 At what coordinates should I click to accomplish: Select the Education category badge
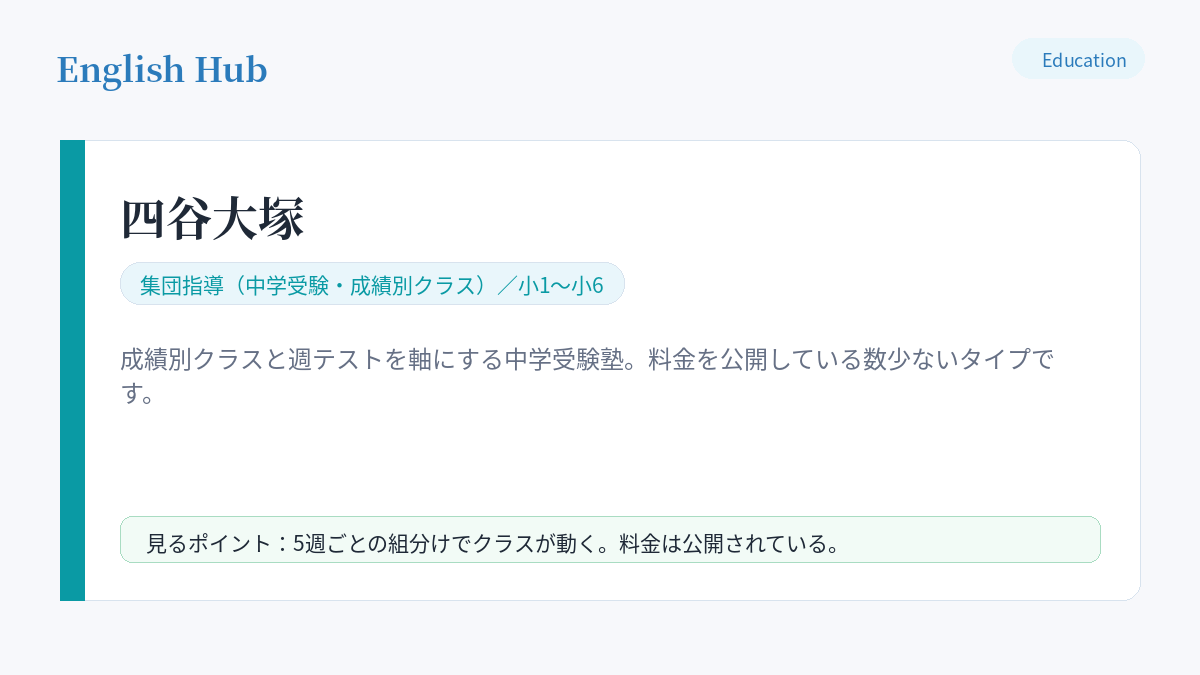pyautogui.click(x=1078, y=59)
